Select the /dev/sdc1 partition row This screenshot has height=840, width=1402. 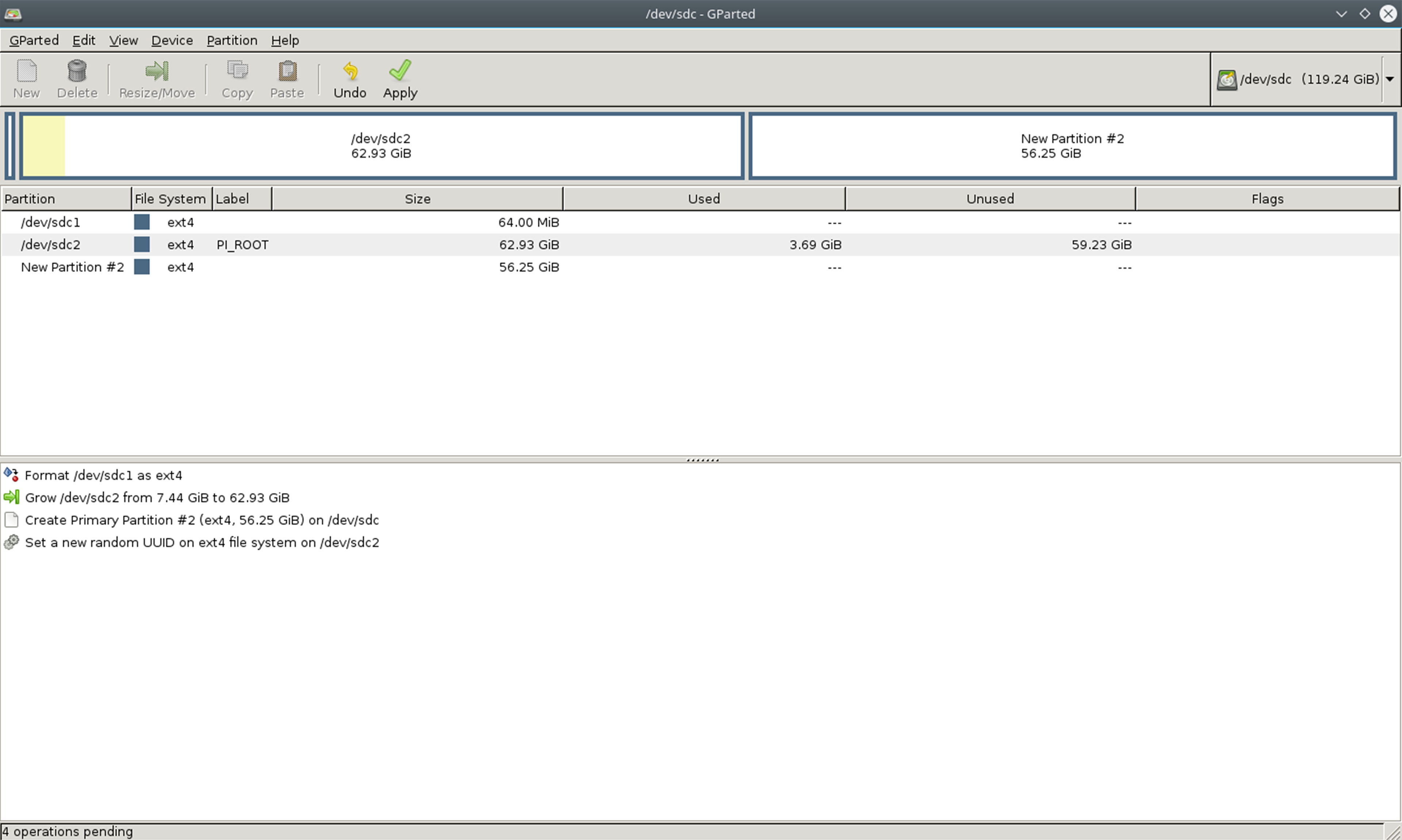[700, 222]
